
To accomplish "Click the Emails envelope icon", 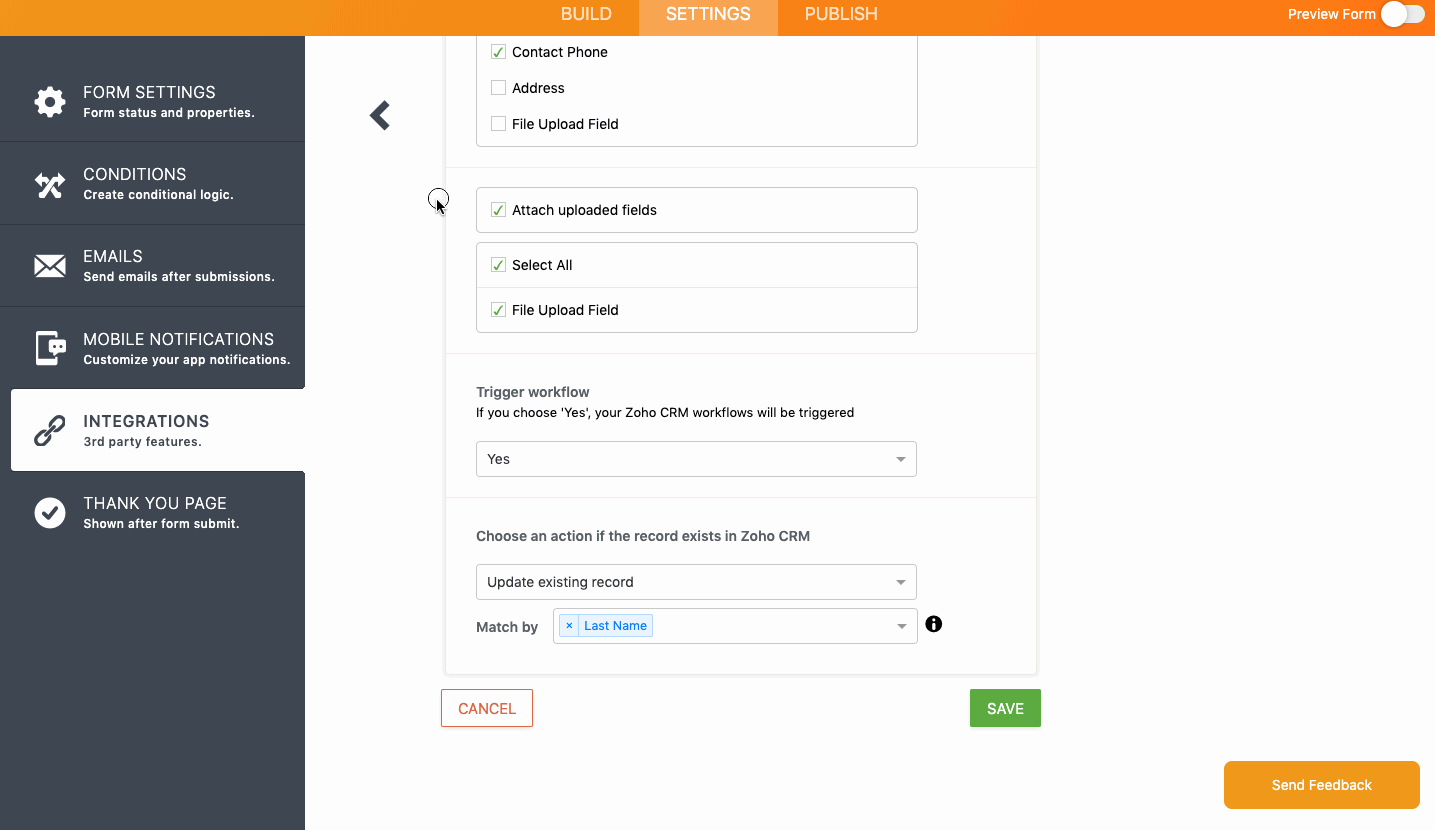I will (50, 266).
